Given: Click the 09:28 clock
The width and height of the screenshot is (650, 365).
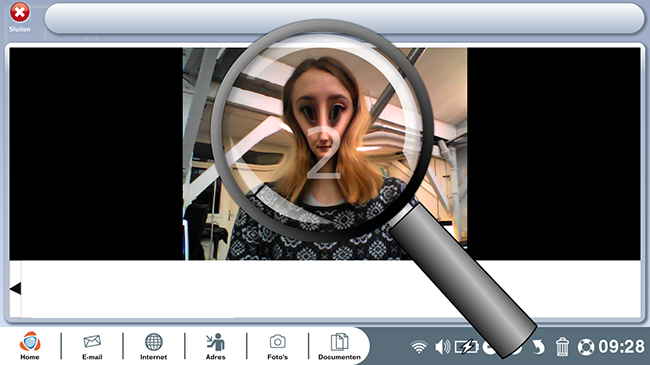Looking at the screenshot, I should (x=621, y=346).
